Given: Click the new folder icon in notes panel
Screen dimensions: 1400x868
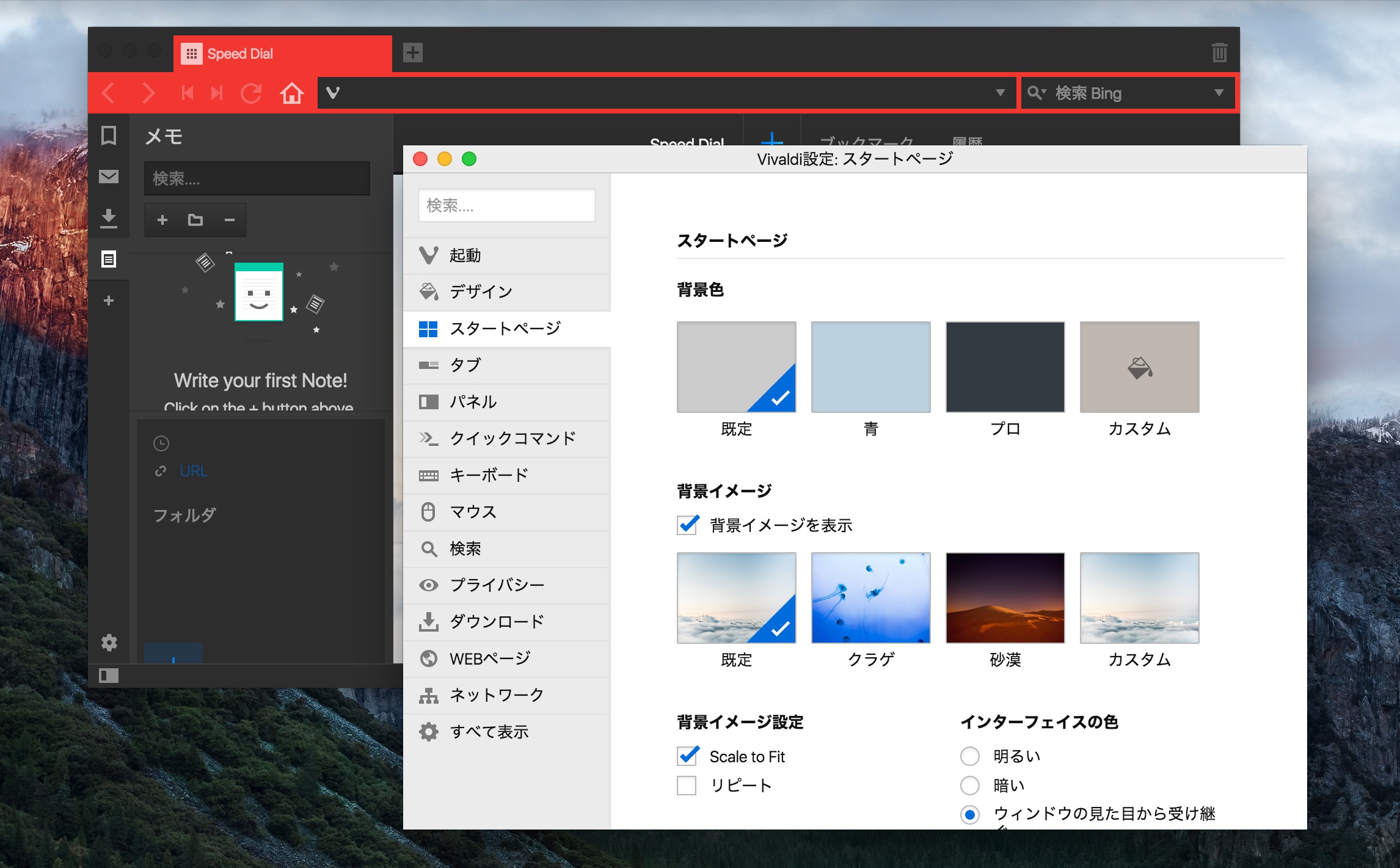Looking at the screenshot, I should 195,220.
